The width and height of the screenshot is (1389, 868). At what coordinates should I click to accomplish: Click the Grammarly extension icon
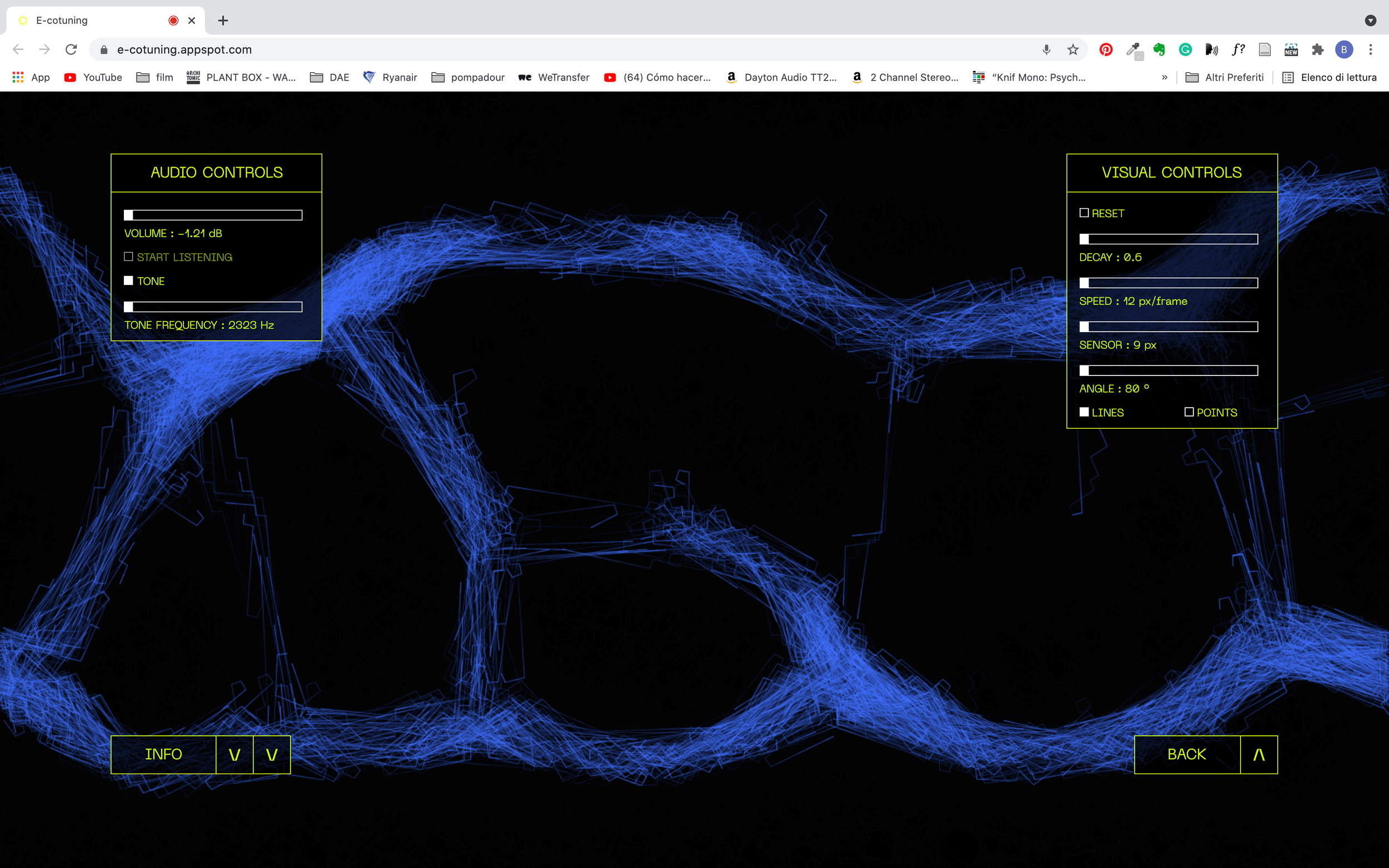point(1185,50)
